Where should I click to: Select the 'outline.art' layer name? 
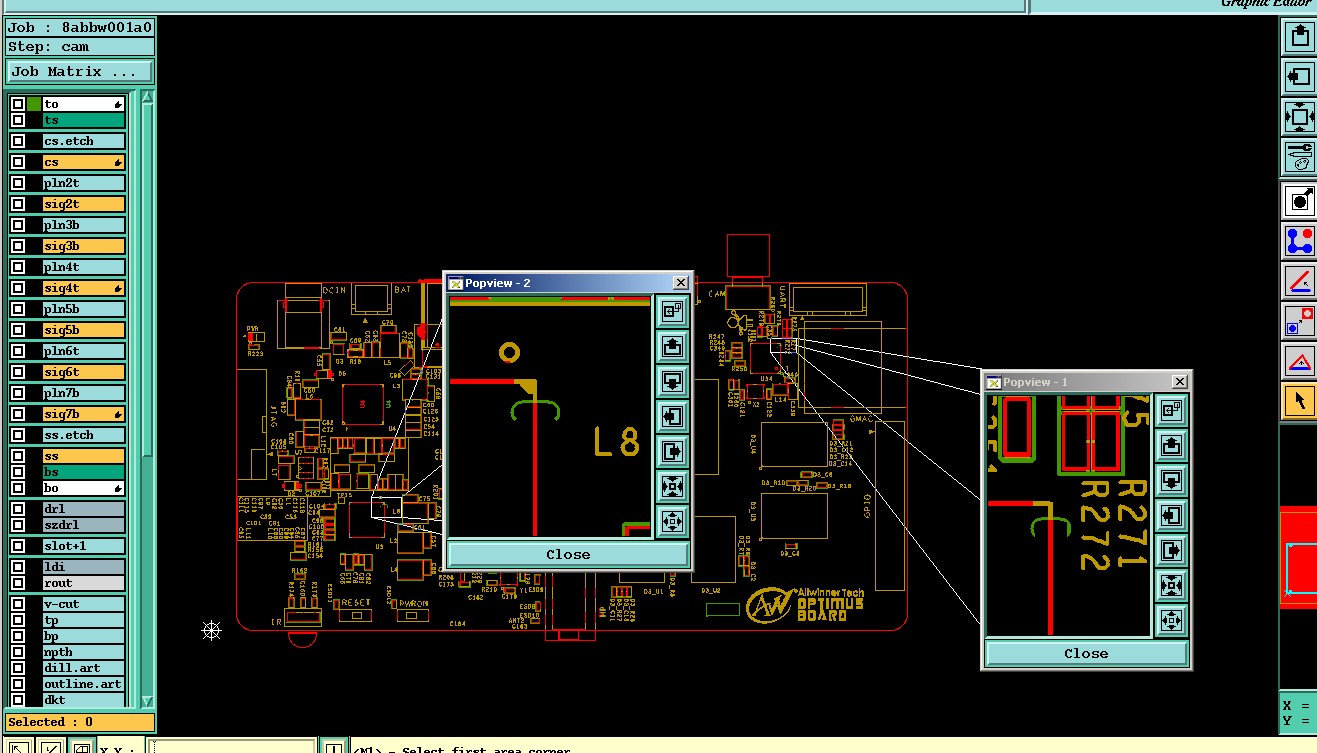[84, 684]
